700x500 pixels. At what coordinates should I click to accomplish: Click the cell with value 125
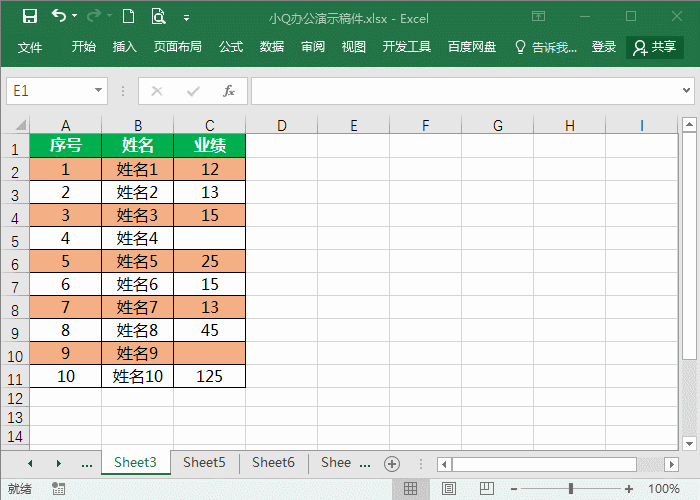pos(209,376)
